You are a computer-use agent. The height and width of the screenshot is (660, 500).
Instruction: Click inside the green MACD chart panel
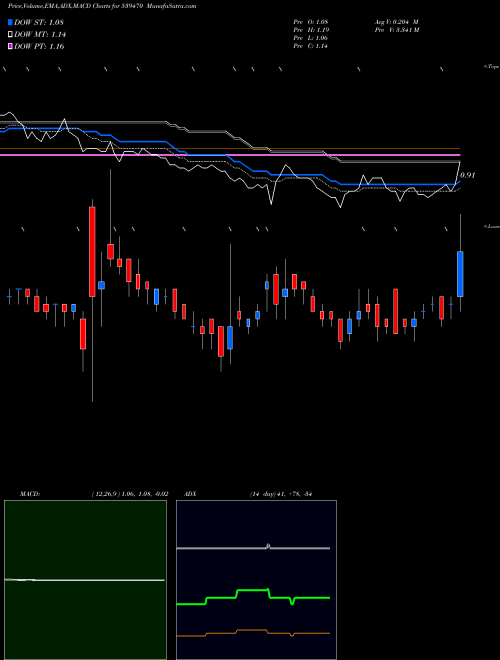[x=85, y=580]
